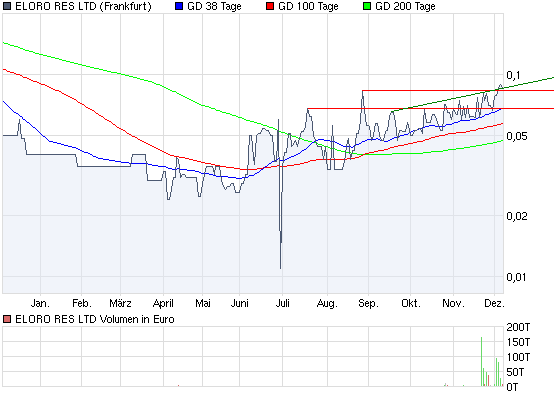Select the GD 38 Tage legend label

214,6
